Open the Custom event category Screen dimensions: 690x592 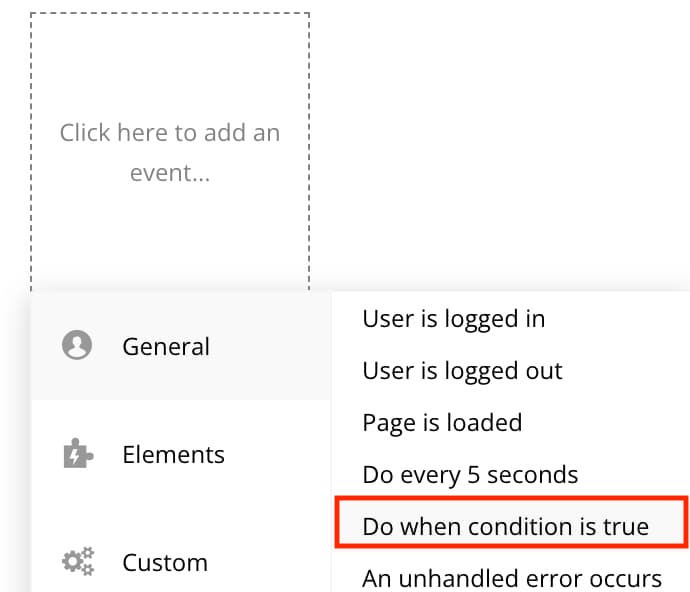tap(181, 563)
